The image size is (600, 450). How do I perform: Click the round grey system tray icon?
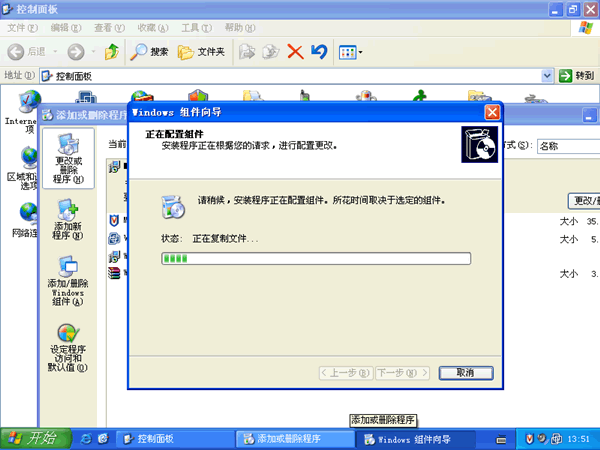tap(542, 438)
